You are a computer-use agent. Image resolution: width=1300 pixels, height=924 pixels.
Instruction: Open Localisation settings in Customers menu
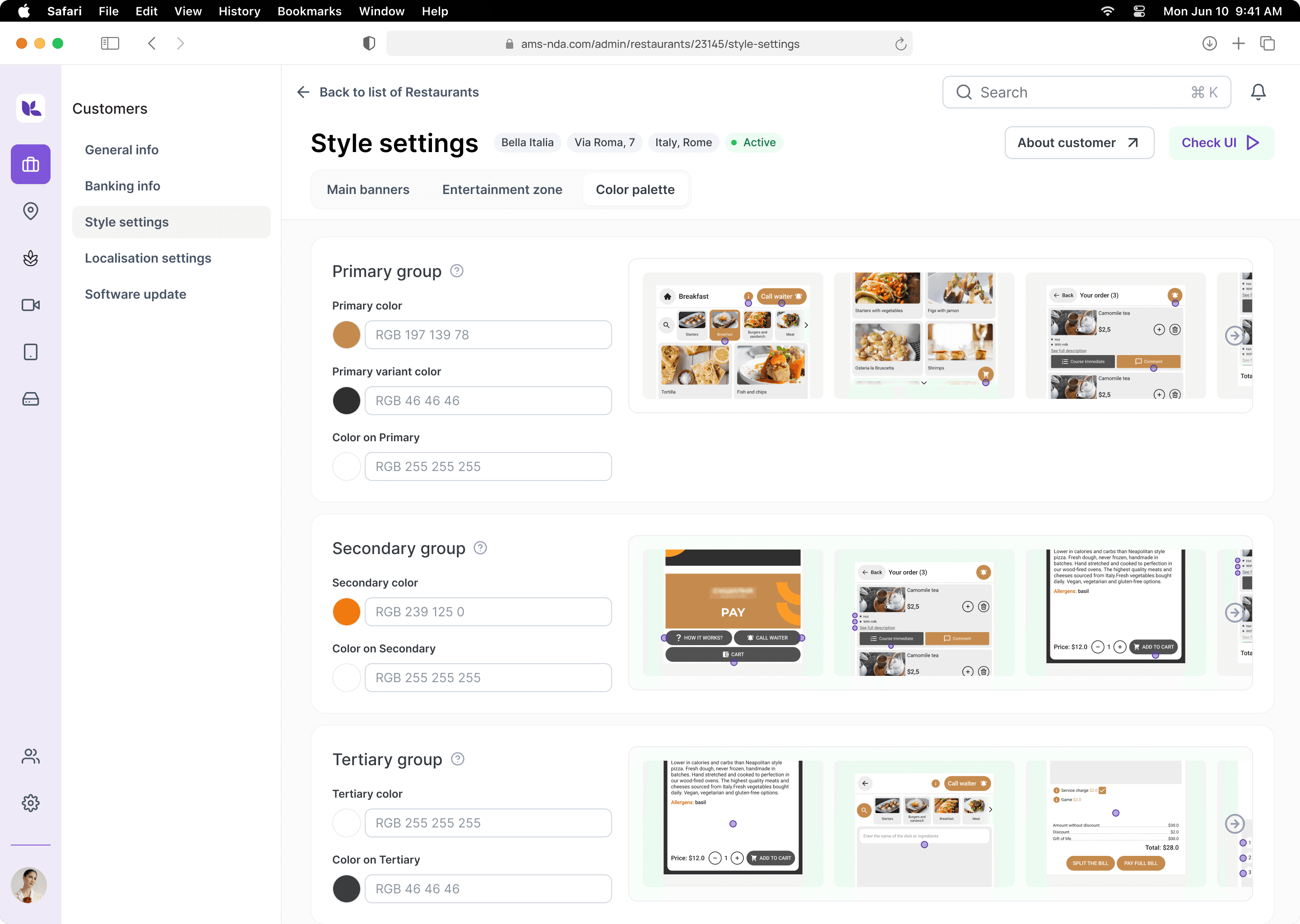148,259
